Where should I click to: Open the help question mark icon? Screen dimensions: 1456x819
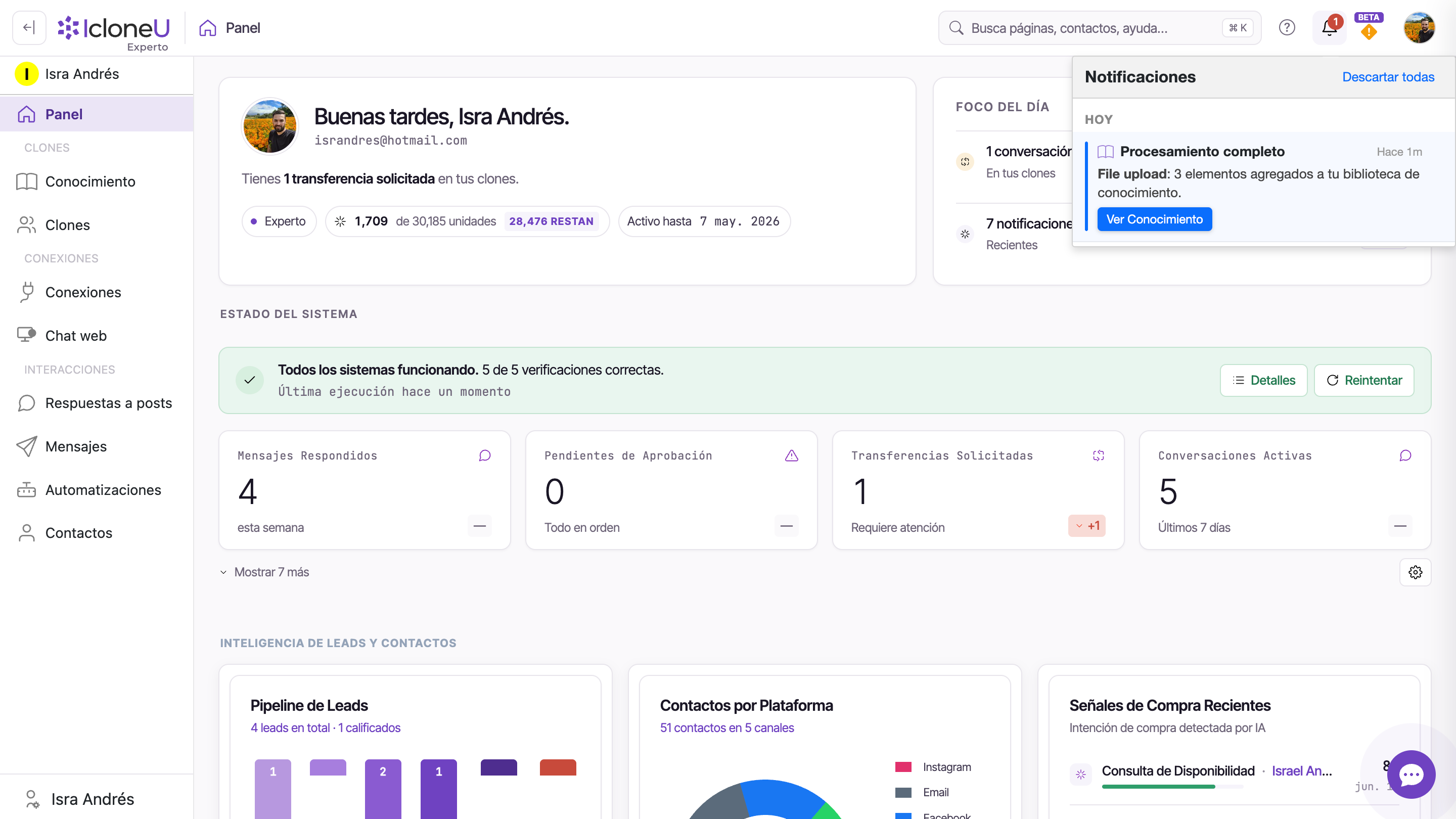pyautogui.click(x=1287, y=28)
